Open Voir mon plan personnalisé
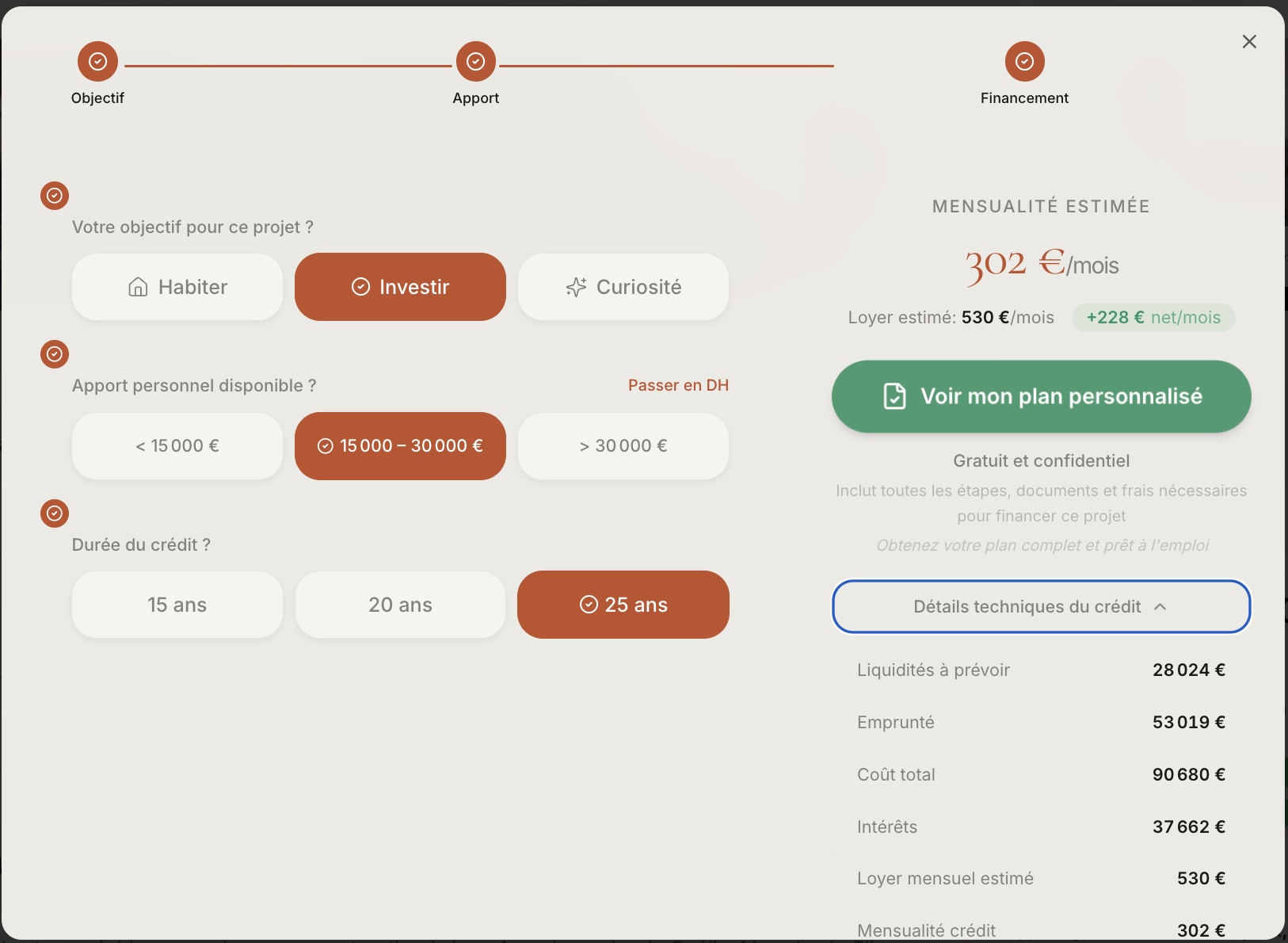Screen dimensions: 1288x943 pos(1041,396)
